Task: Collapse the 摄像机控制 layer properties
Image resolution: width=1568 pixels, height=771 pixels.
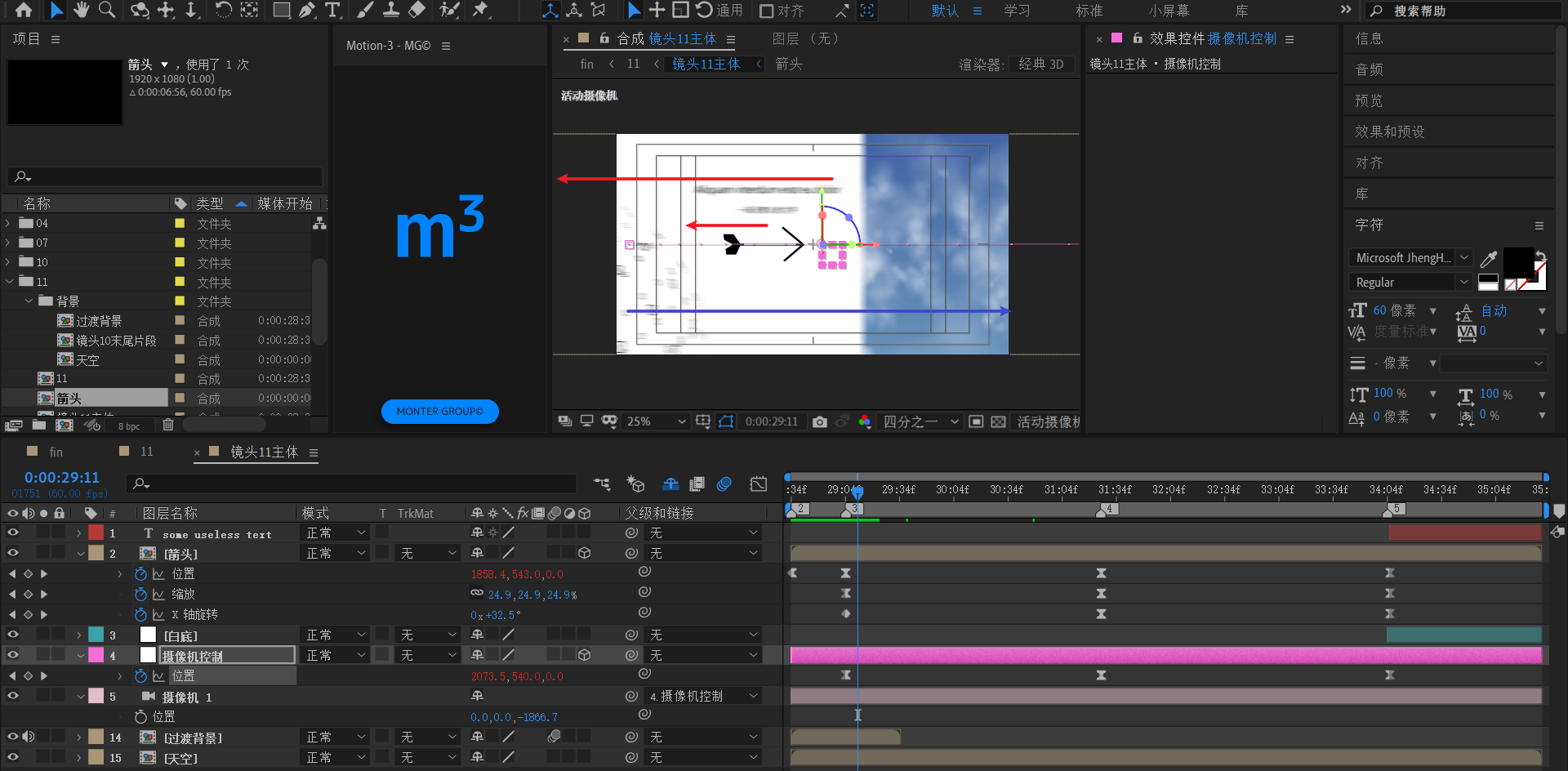Action: pyautogui.click(x=81, y=655)
